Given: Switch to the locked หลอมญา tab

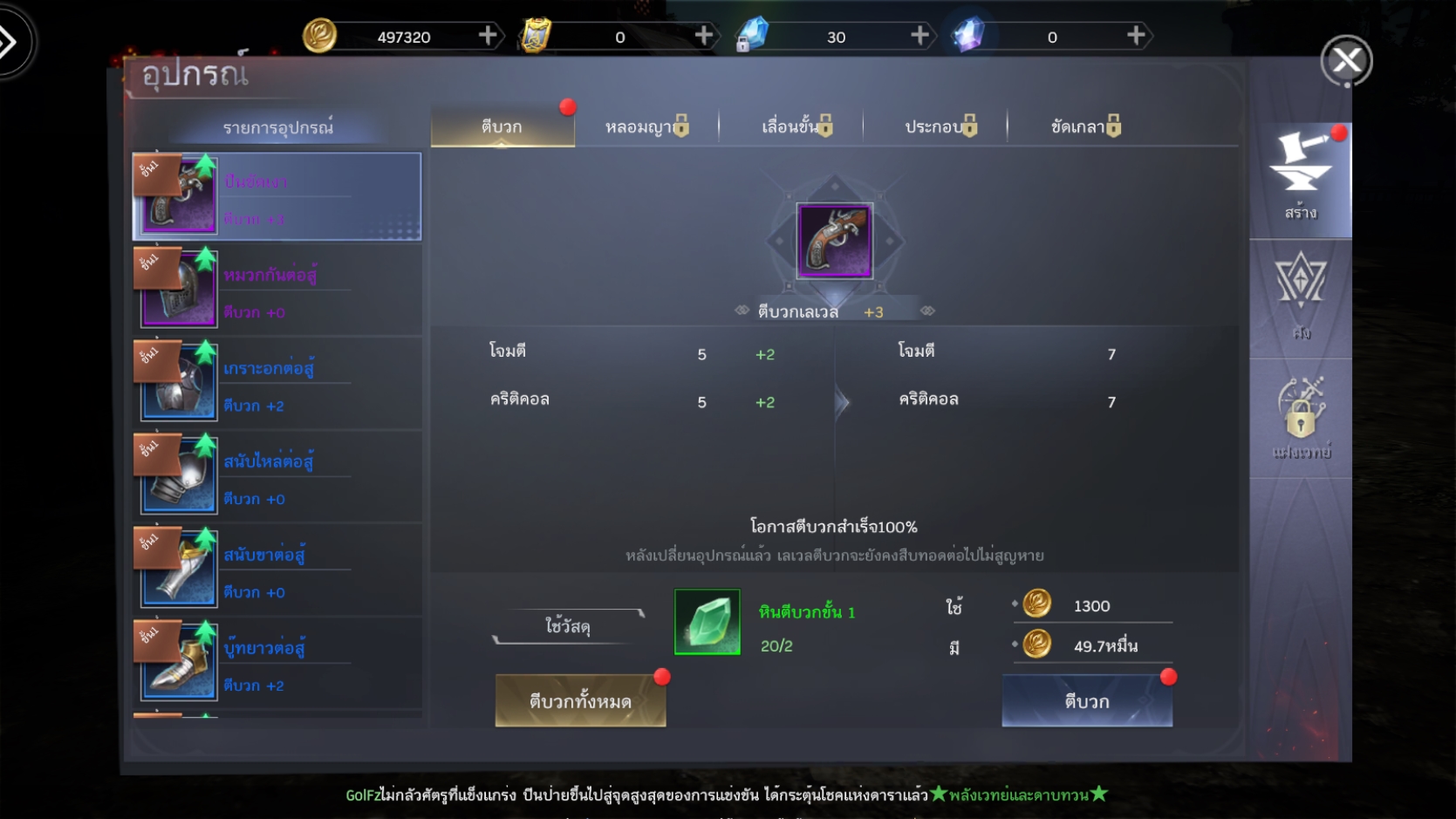Looking at the screenshot, I should point(646,127).
